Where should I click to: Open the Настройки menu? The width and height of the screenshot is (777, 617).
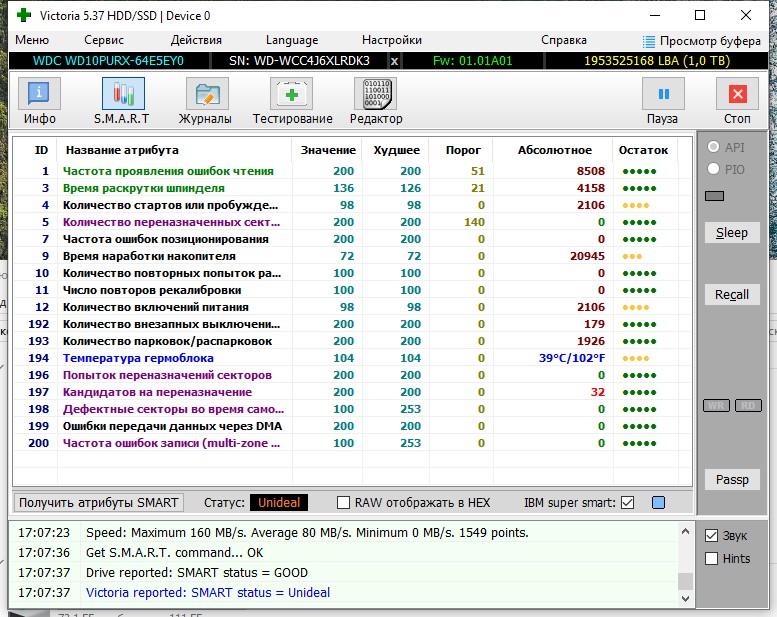pos(391,40)
